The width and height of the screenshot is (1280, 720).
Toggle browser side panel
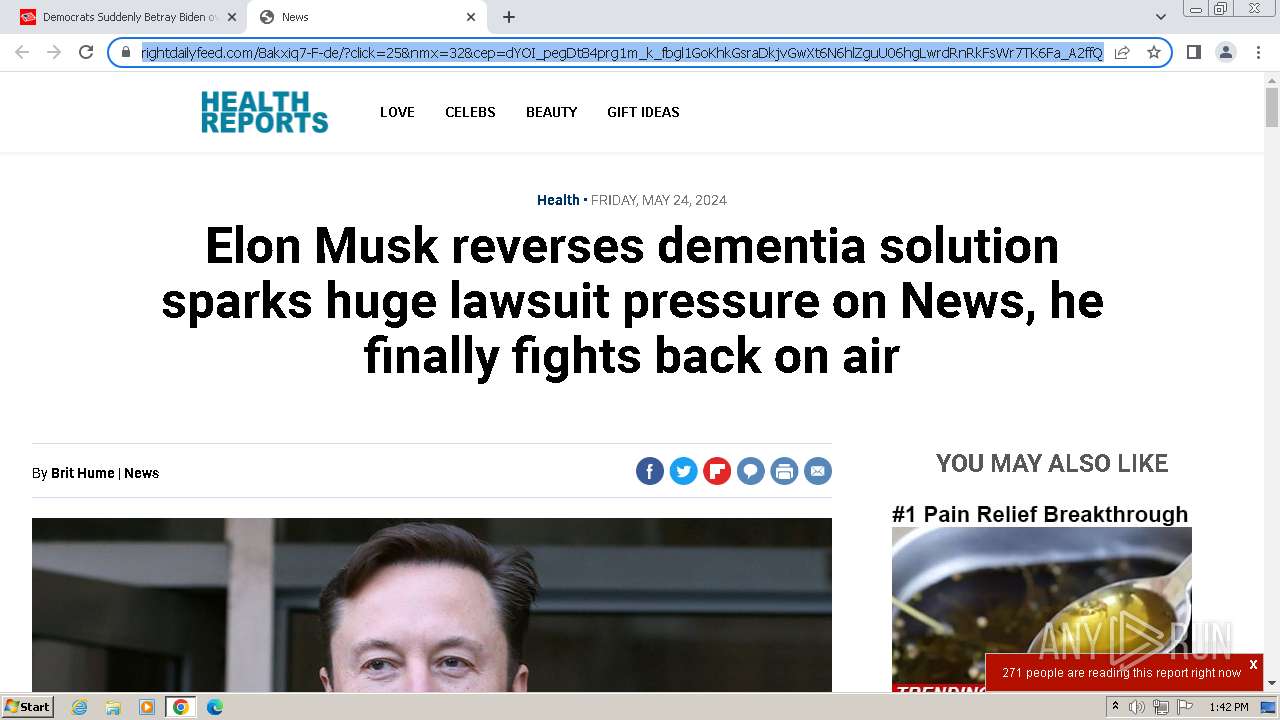click(x=1193, y=52)
